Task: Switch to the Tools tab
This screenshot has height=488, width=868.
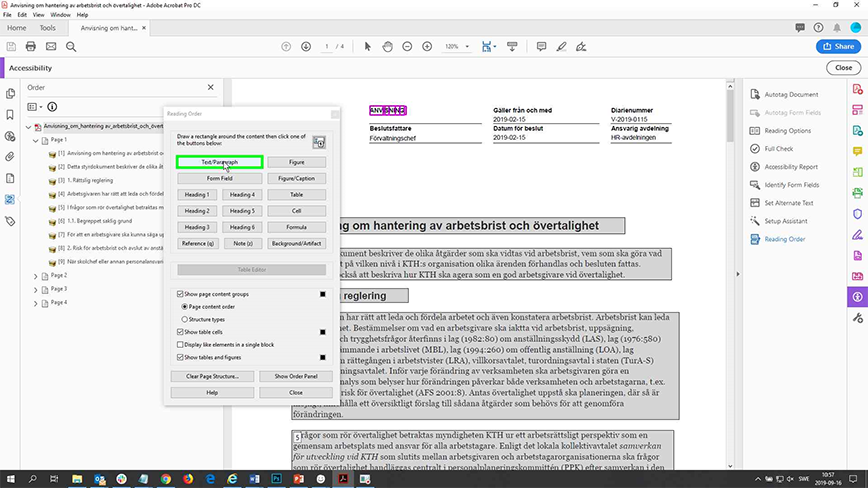Action: [48, 28]
